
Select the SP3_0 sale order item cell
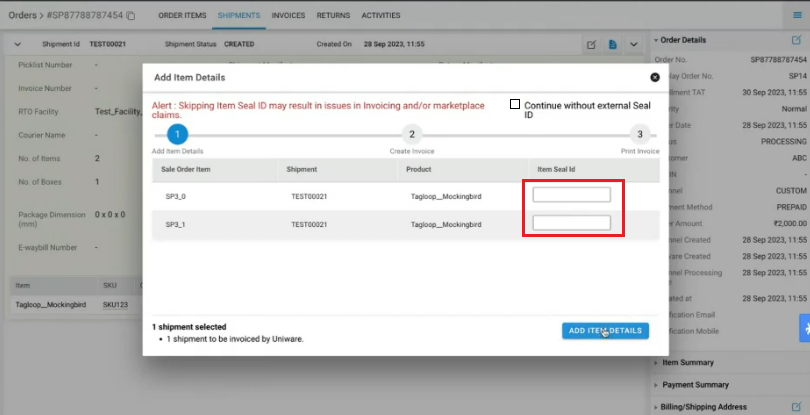click(x=176, y=196)
